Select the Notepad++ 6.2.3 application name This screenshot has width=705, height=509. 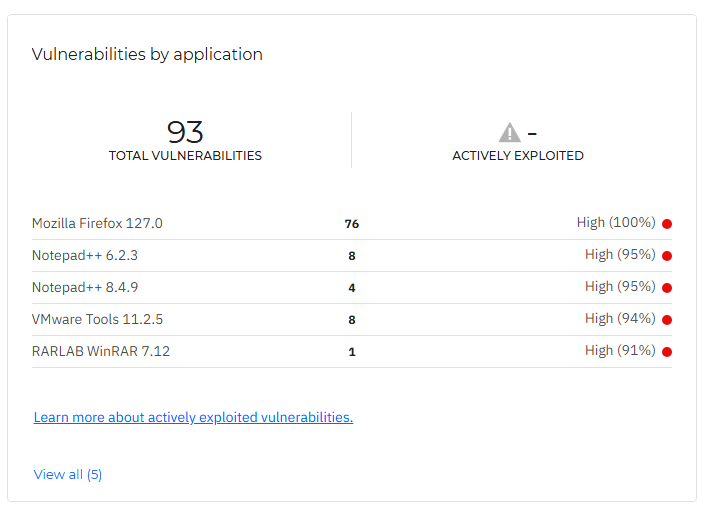click(85, 255)
